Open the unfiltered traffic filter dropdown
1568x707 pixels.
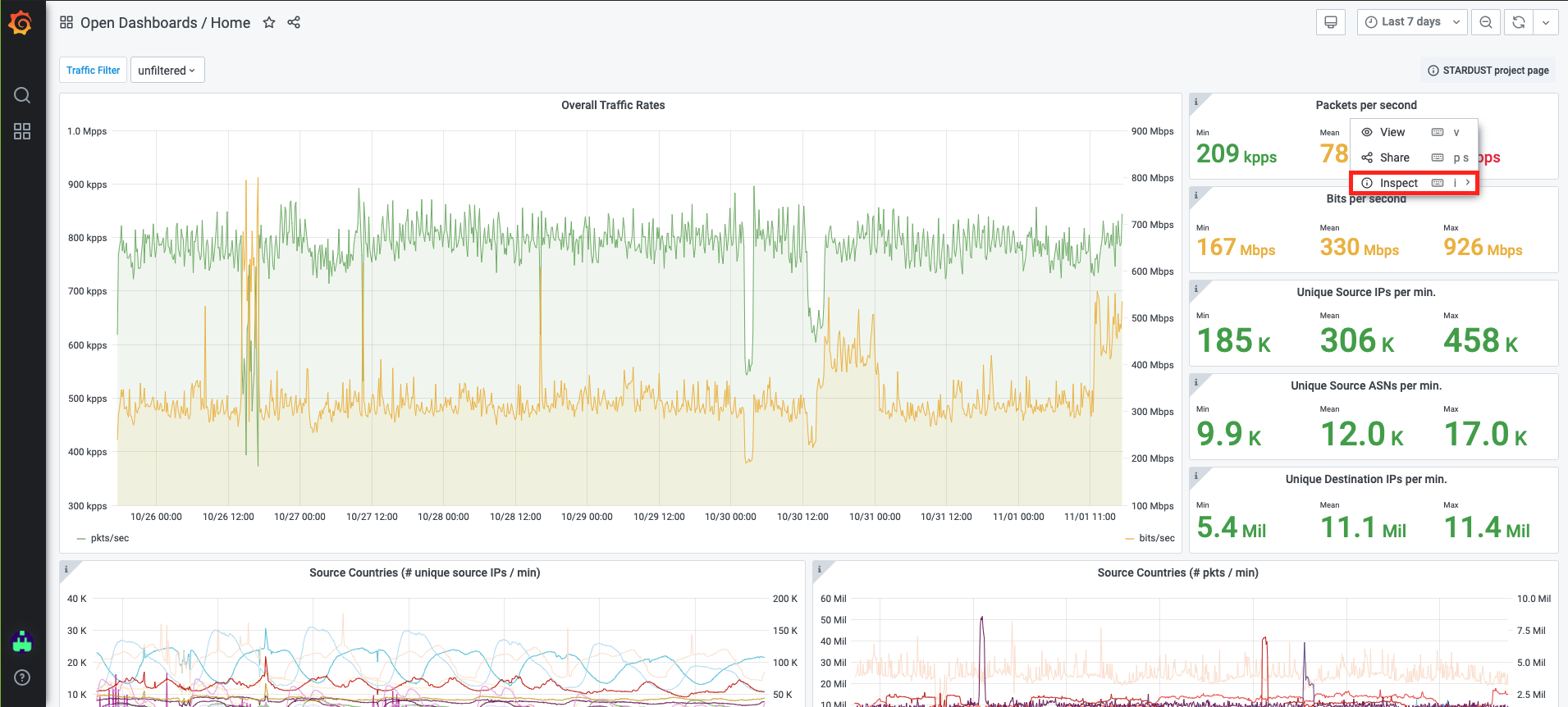167,71
